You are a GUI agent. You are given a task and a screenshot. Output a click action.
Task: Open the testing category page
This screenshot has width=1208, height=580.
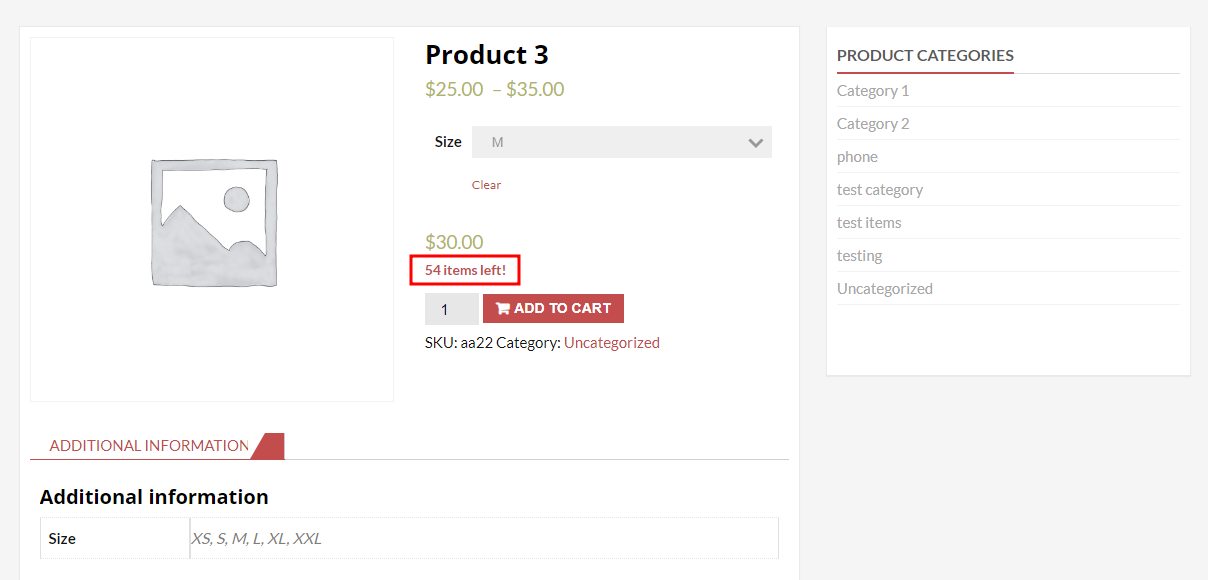[x=860, y=255]
